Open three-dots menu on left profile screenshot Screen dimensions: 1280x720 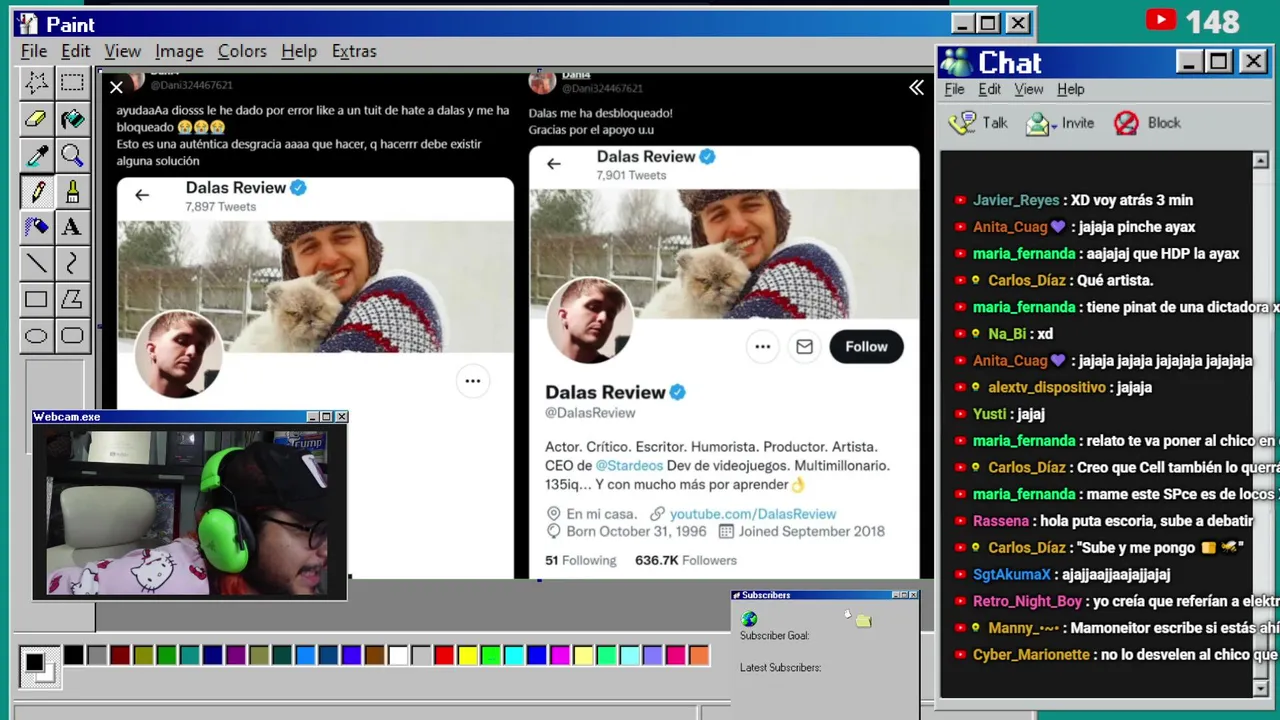click(x=472, y=380)
